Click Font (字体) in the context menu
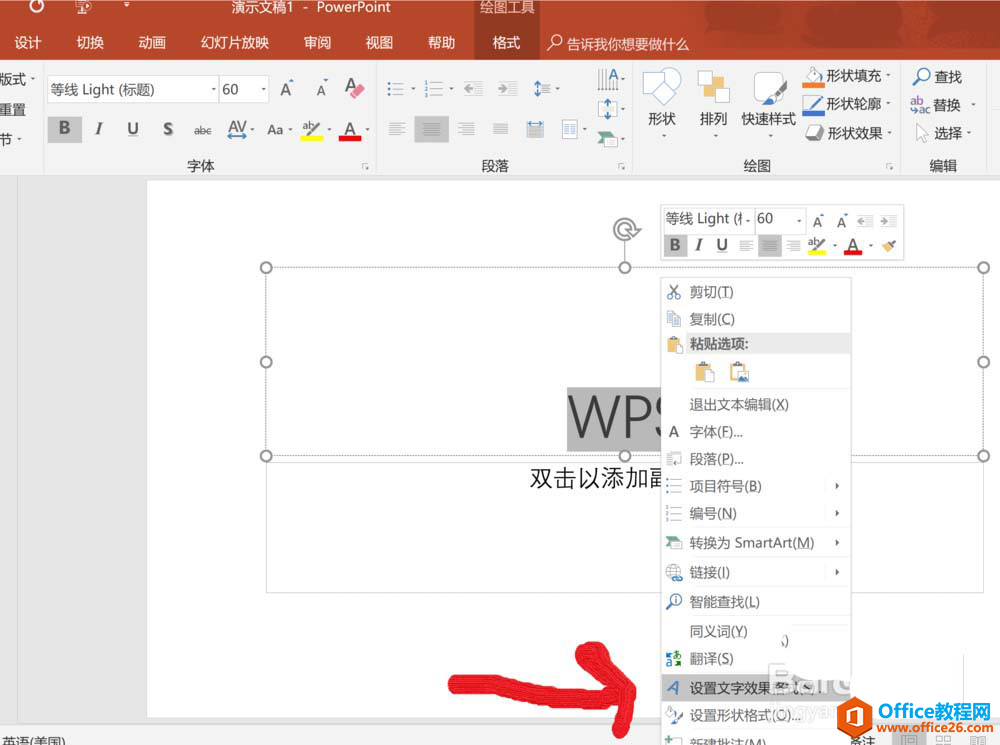Viewport: 1000px width, 745px height. coord(715,432)
